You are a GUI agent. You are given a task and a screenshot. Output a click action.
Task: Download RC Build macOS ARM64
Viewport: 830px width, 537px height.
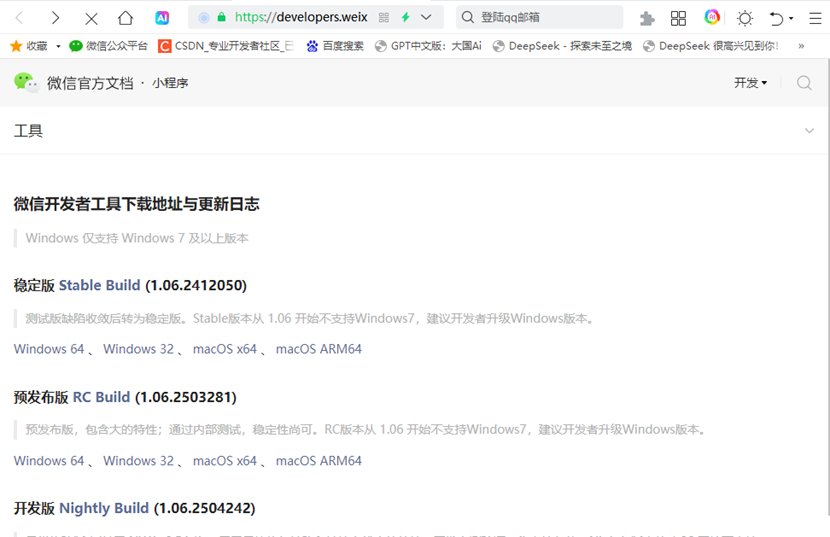(x=319, y=461)
